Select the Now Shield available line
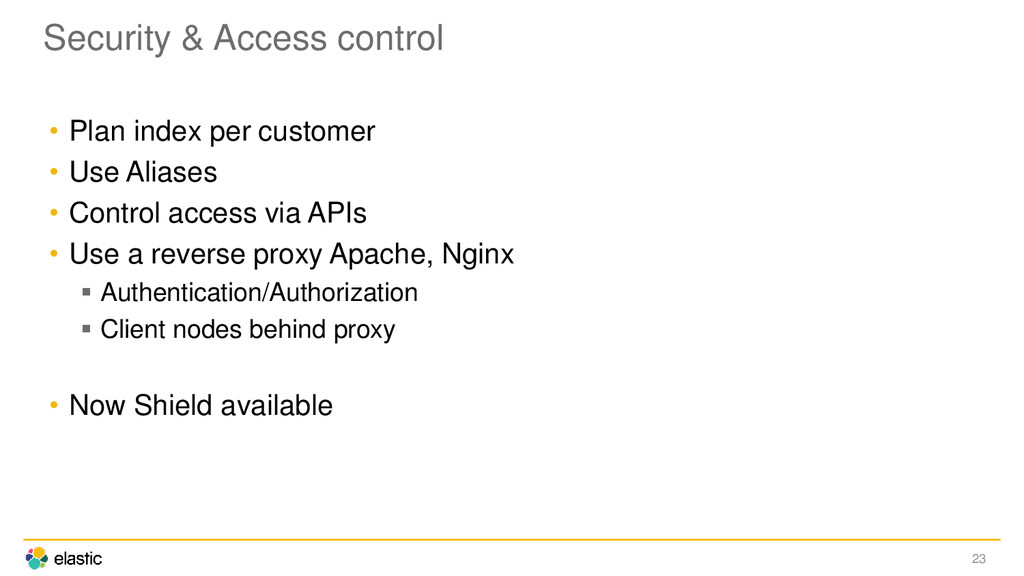 [201, 406]
